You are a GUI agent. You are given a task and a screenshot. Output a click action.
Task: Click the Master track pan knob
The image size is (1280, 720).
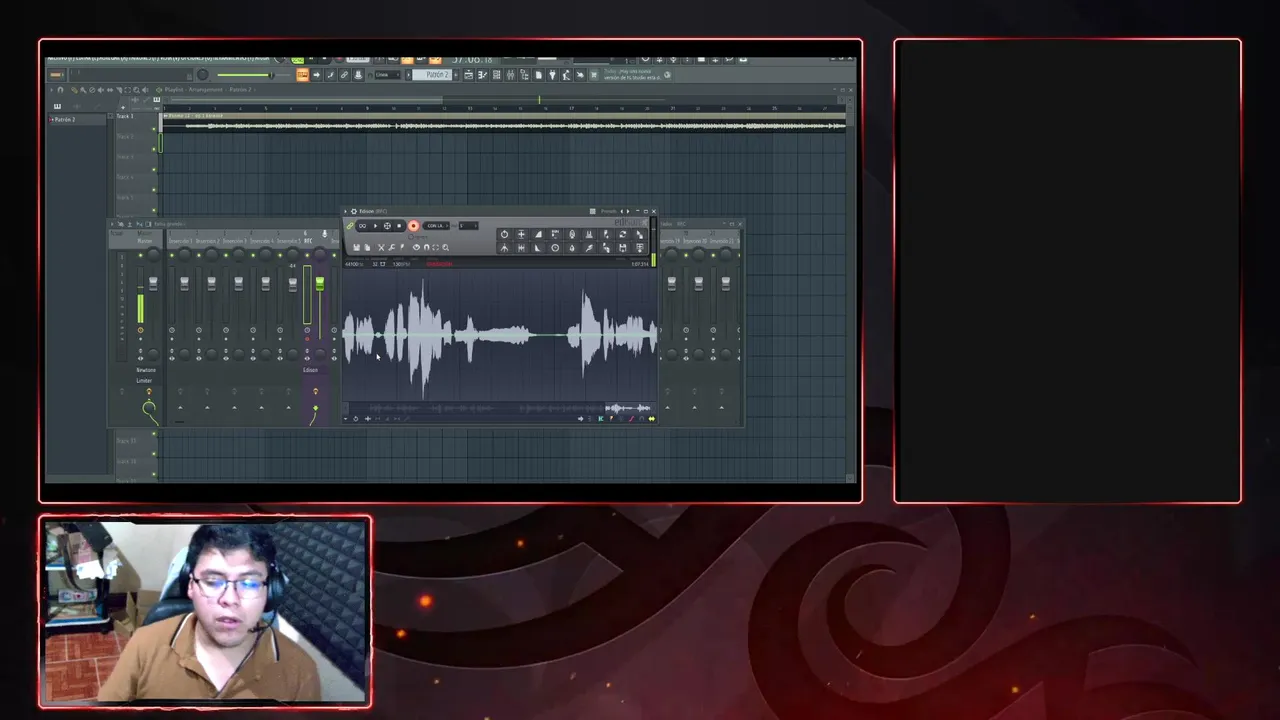tap(153, 255)
